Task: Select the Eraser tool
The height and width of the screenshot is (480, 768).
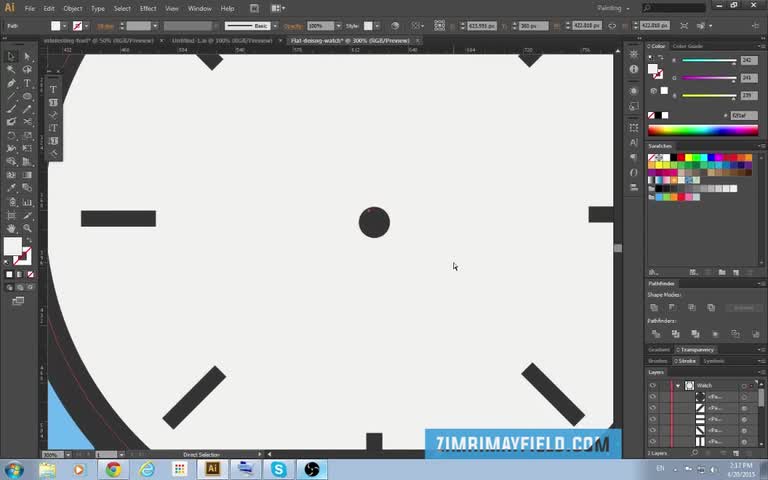Action: pyautogui.click(x=11, y=122)
